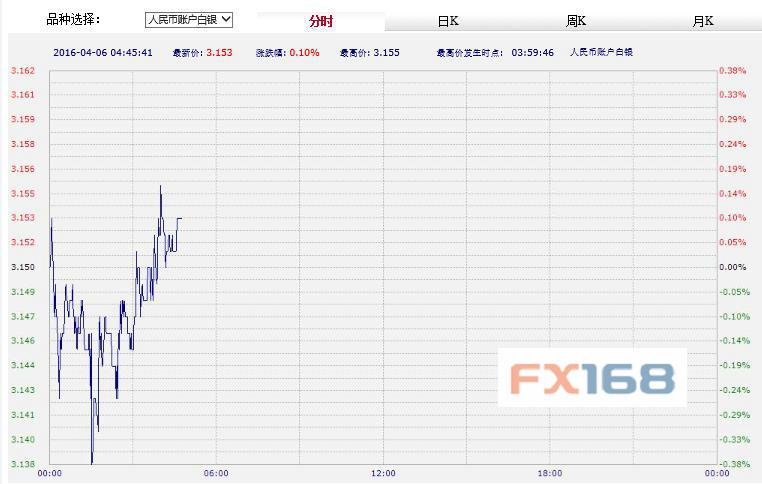
Task: Click the 品种选择 label
Action: tap(74, 19)
